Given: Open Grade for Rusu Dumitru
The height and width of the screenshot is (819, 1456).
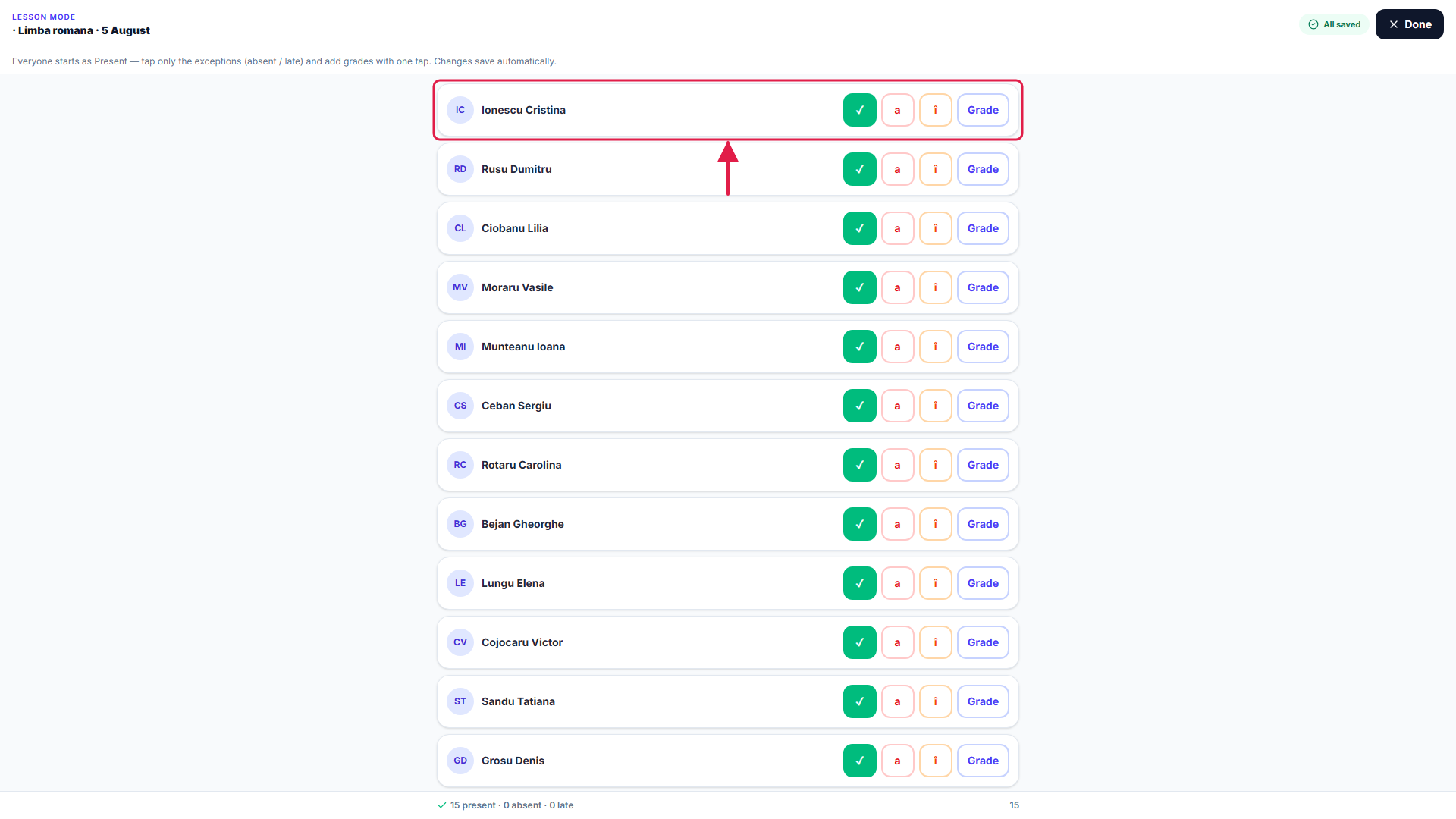Looking at the screenshot, I should coord(983,169).
